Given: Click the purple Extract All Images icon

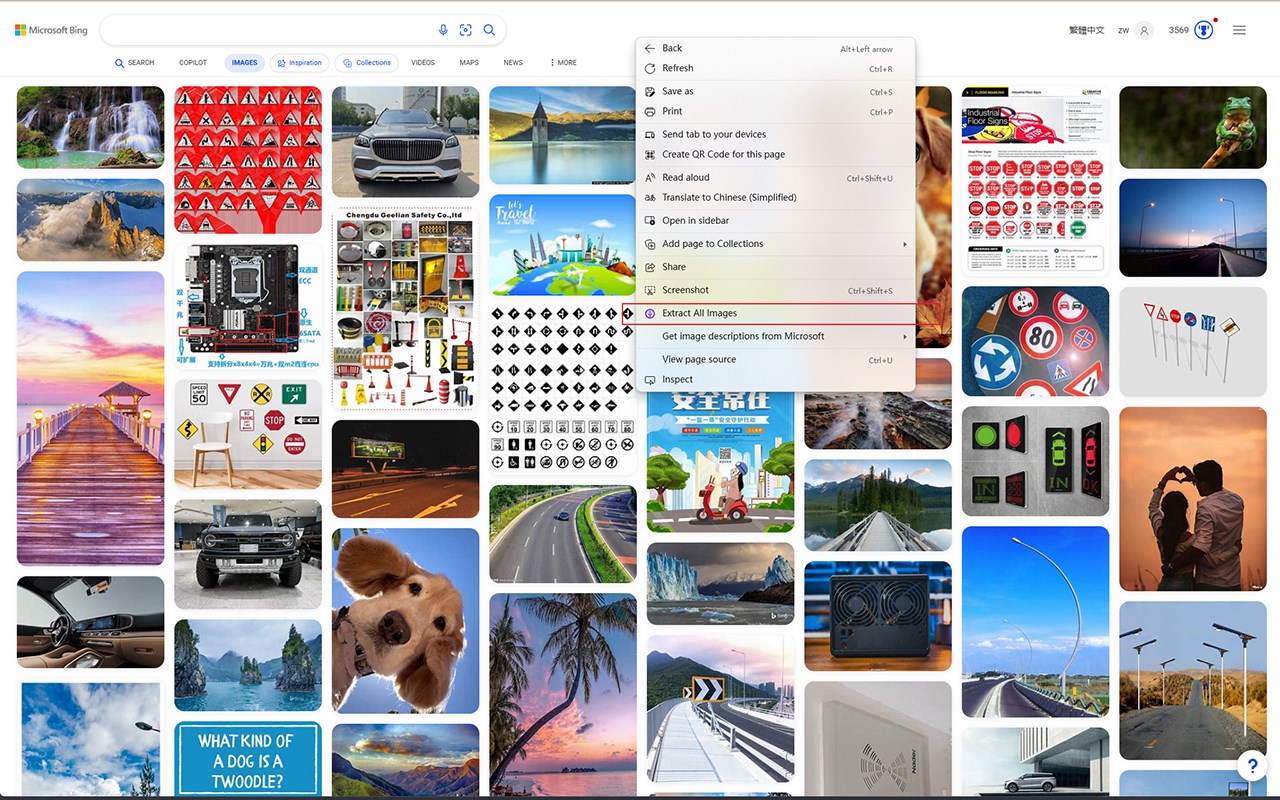Looking at the screenshot, I should point(650,313).
